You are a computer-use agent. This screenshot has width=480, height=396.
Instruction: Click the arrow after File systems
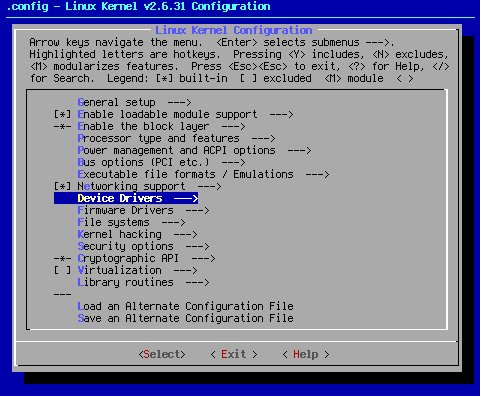point(173,222)
